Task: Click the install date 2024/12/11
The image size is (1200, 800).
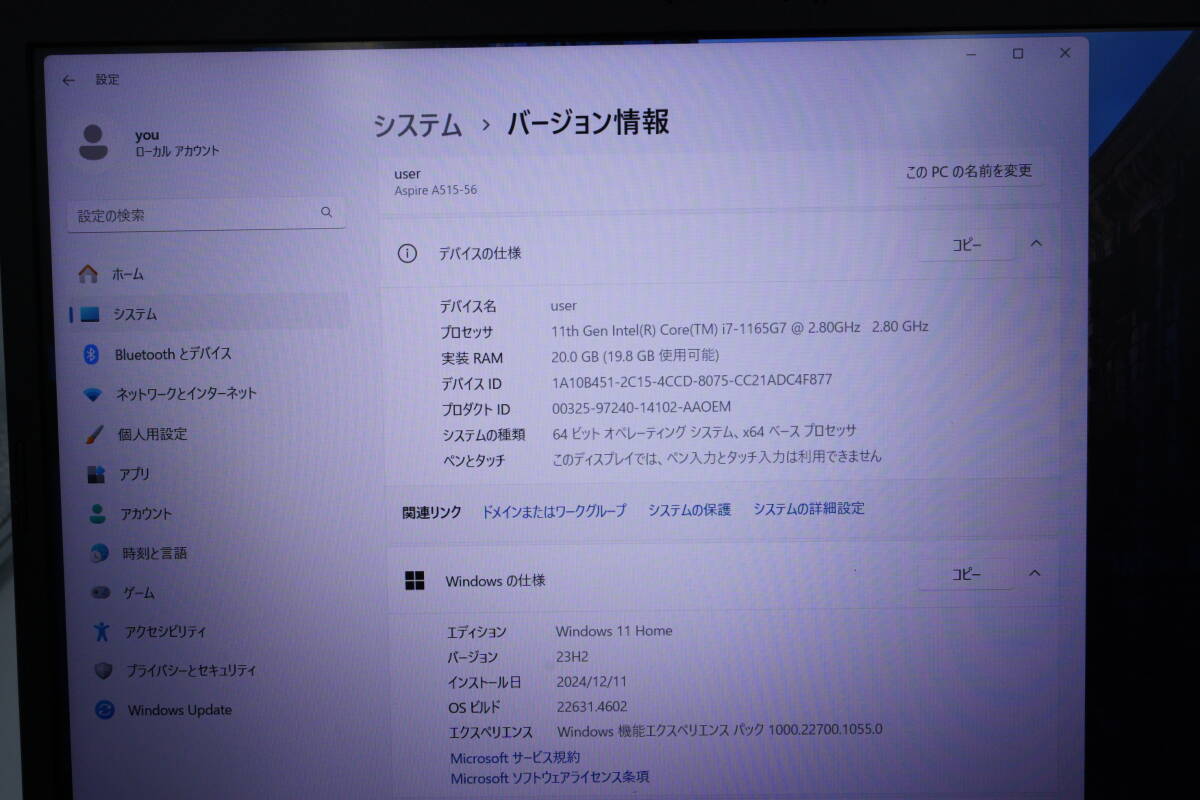Action: [592, 681]
